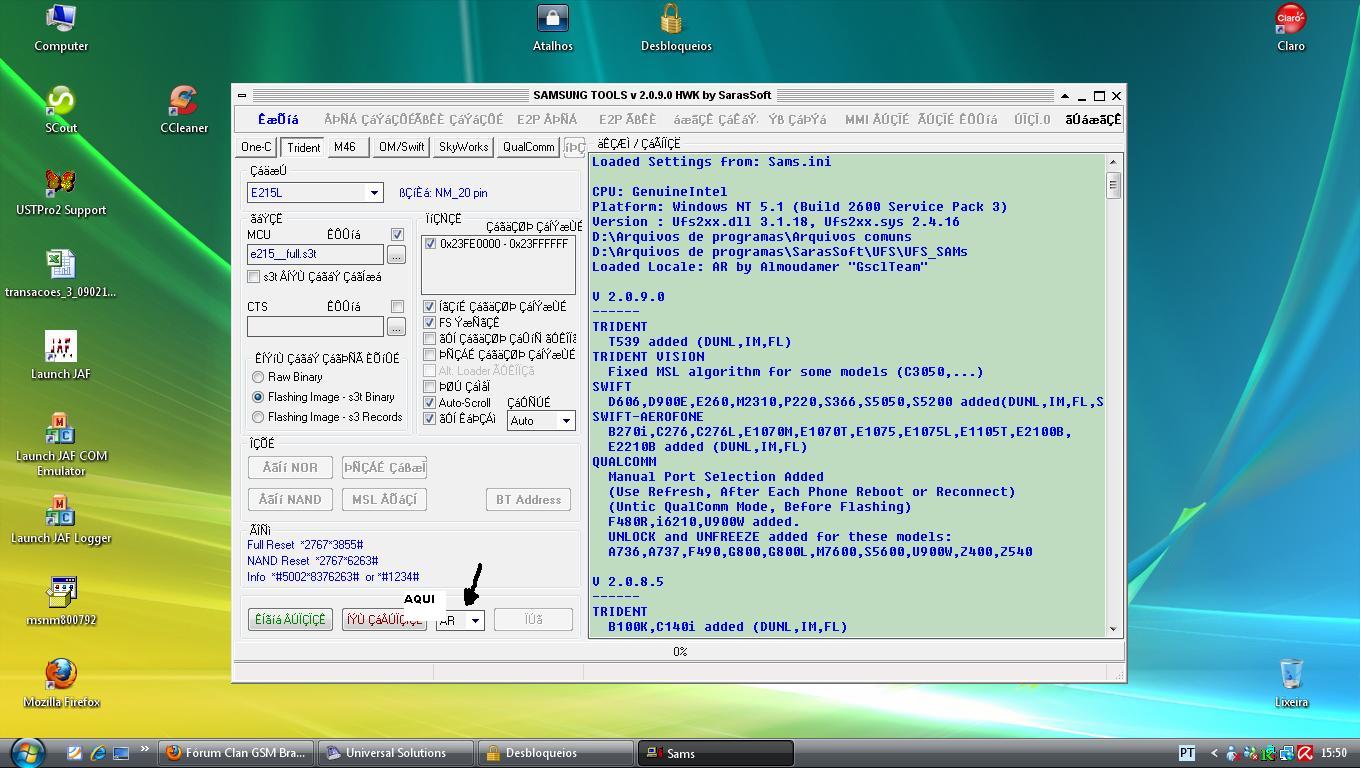The height and width of the screenshot is (768, 1360).
Task: Click the taskbar clock showing 15:50
Action: click(x=1333, y=753)
